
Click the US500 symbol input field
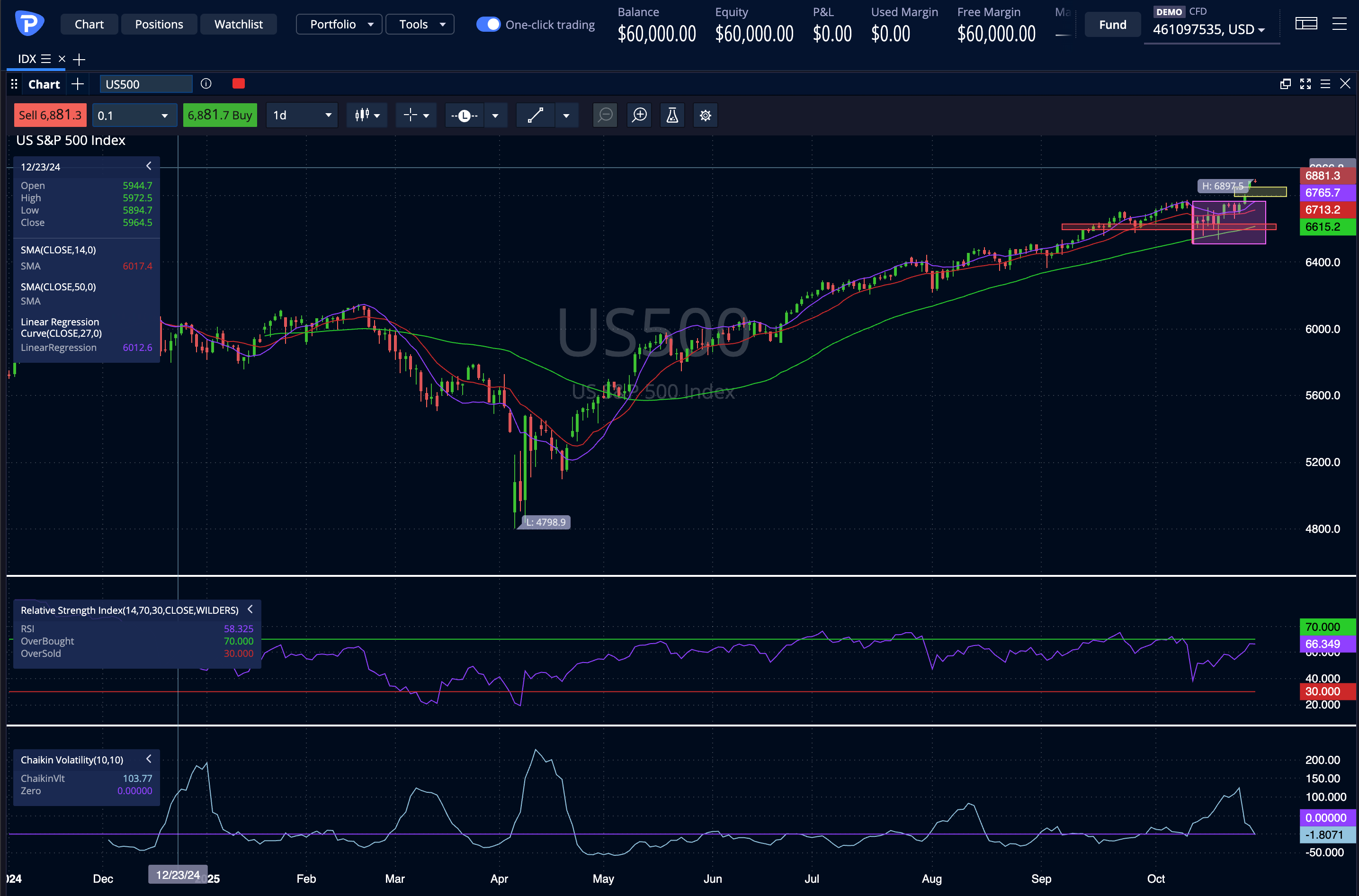(146, 83)
